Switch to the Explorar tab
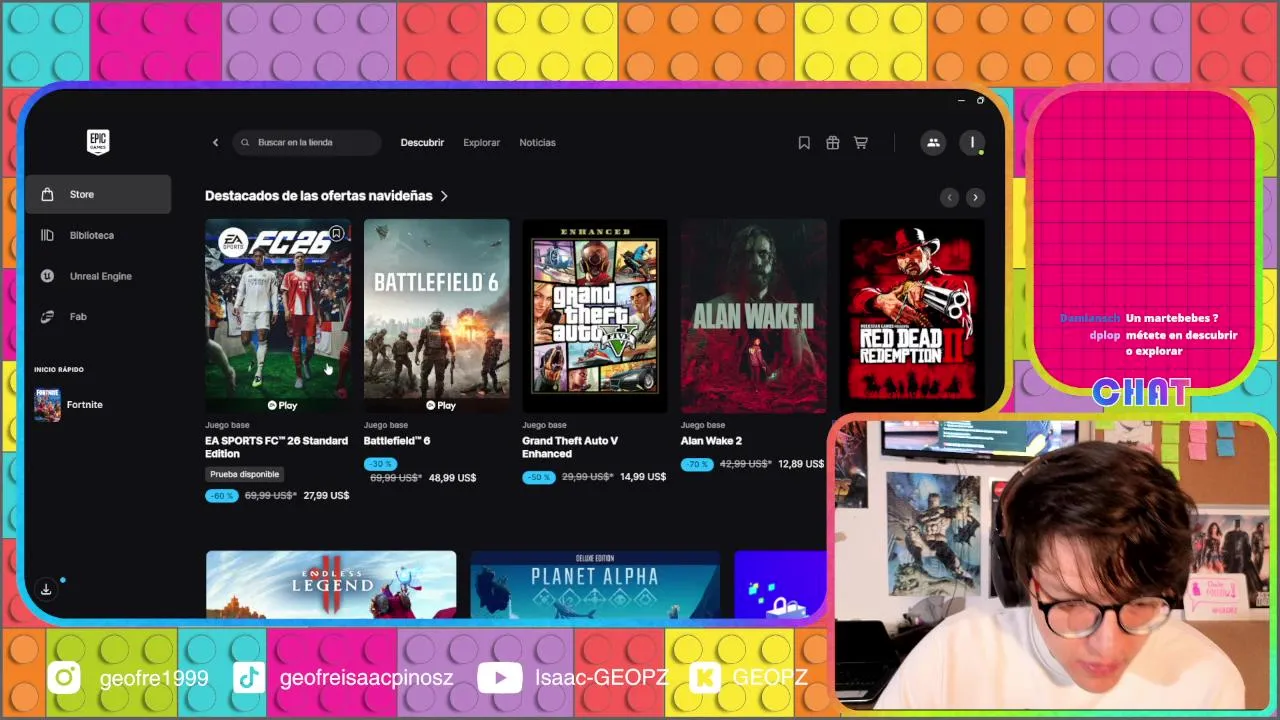1280x720 pixels. click(481, 142)
